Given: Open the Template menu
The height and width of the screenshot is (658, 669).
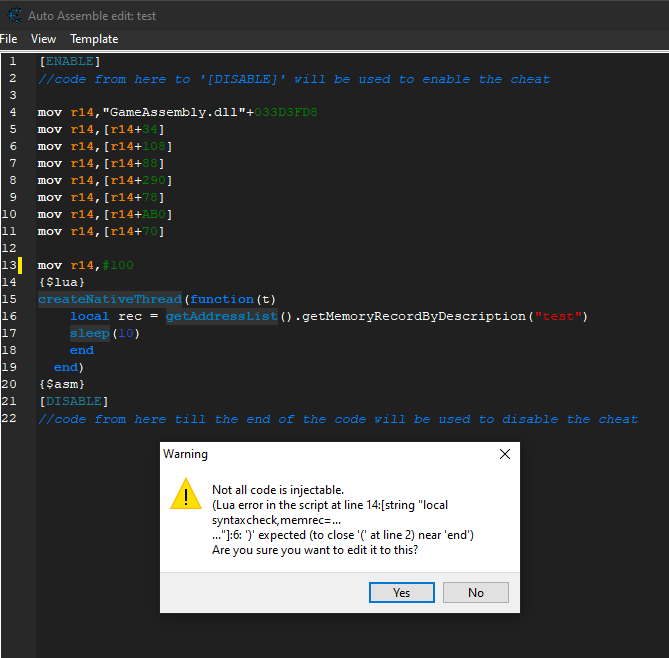Looking at the screenshot, I should pos(94,39).
